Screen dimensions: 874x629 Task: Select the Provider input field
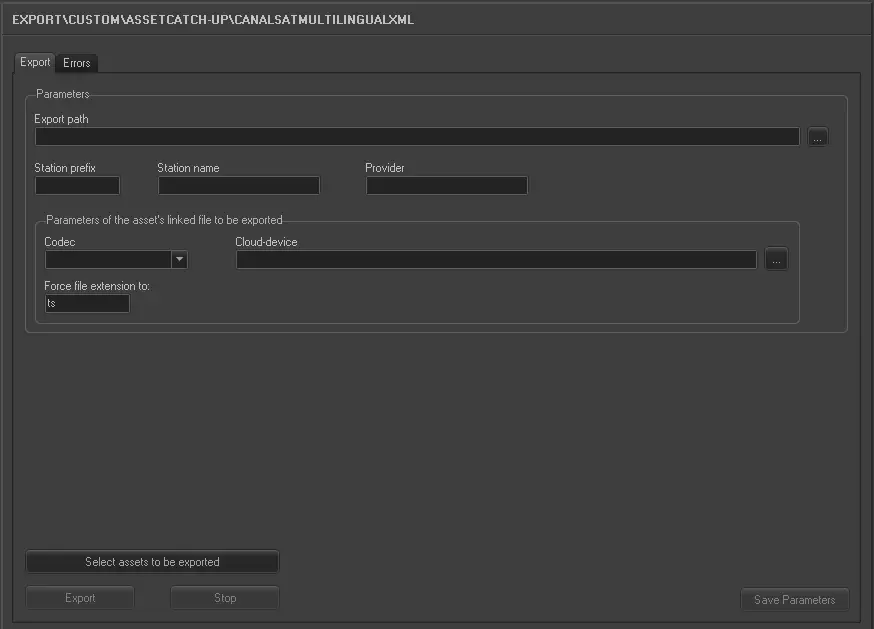click(x=446, y=185)
